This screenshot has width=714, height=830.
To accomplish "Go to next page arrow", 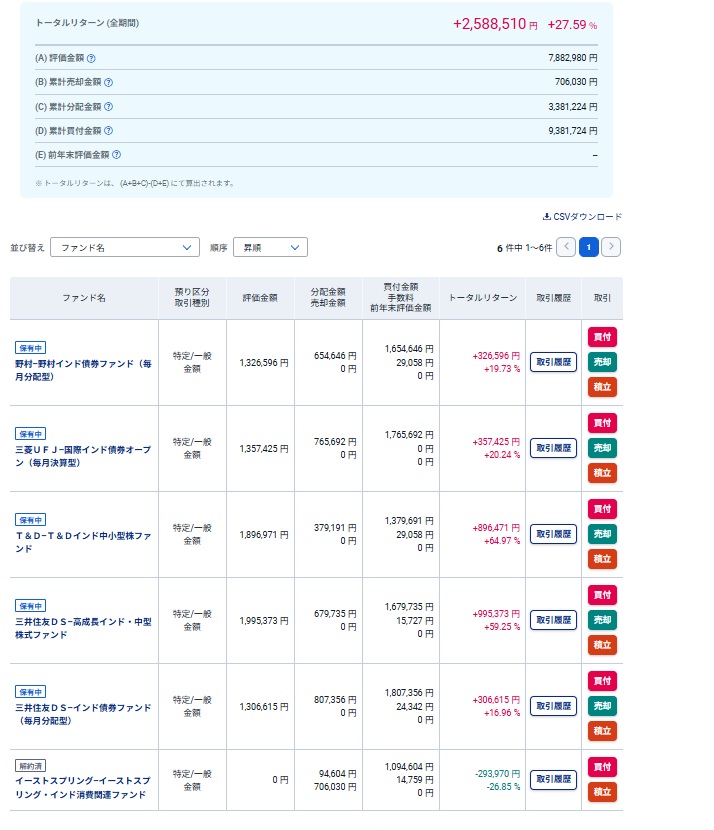I will (x=611, y=247).
